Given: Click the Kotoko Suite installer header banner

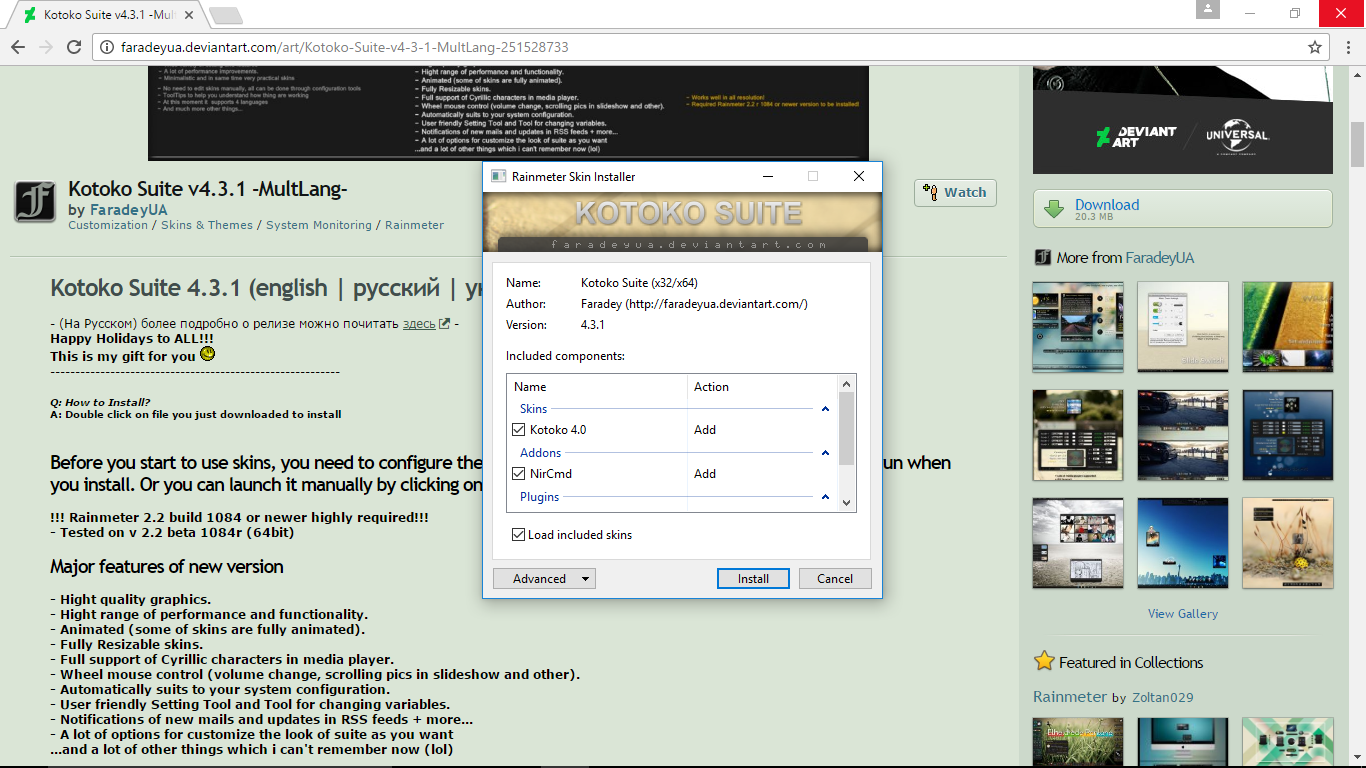Looking at the screenshot, I should tap(682, 222).
